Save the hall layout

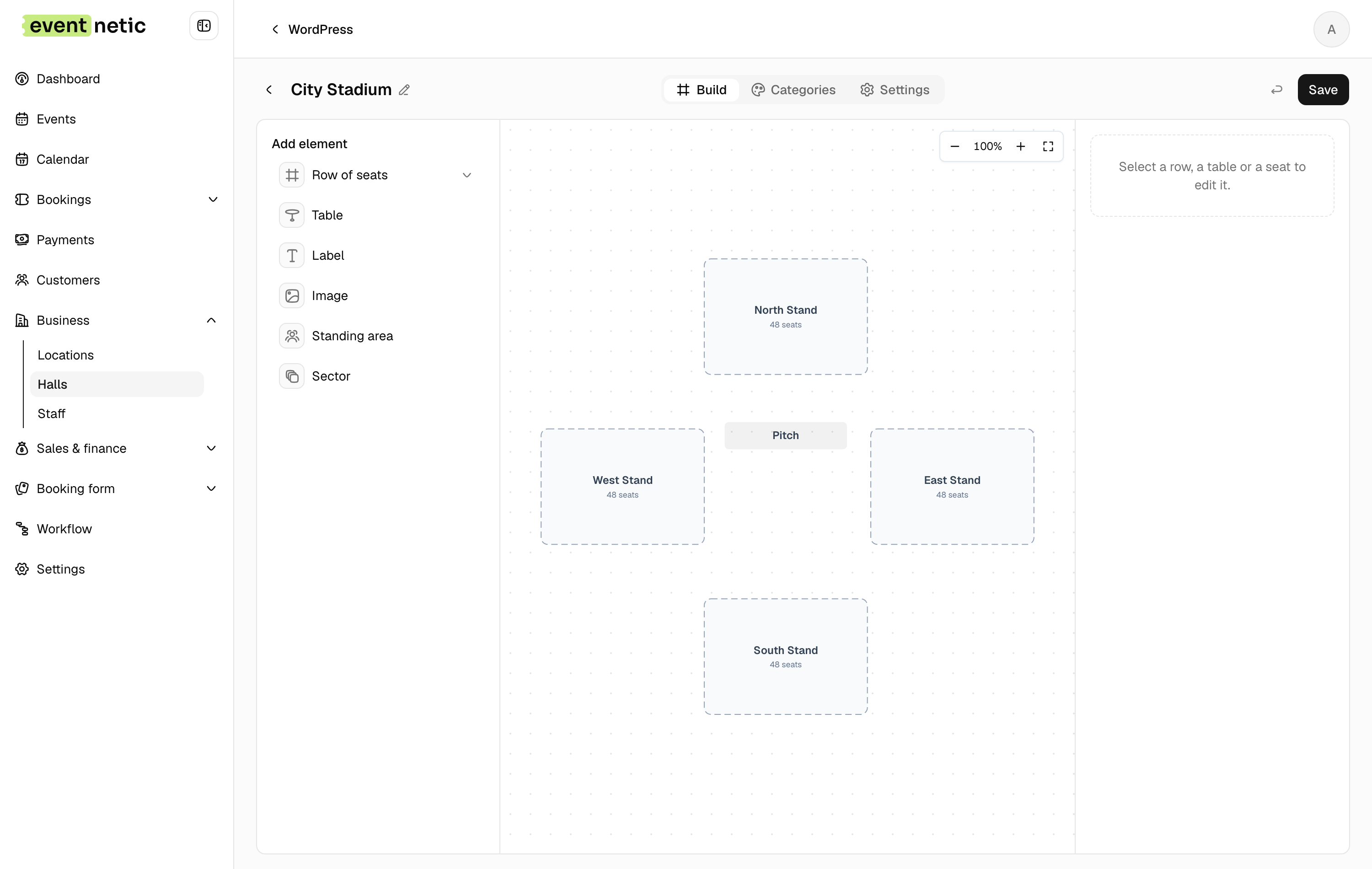pos(1323,90)
